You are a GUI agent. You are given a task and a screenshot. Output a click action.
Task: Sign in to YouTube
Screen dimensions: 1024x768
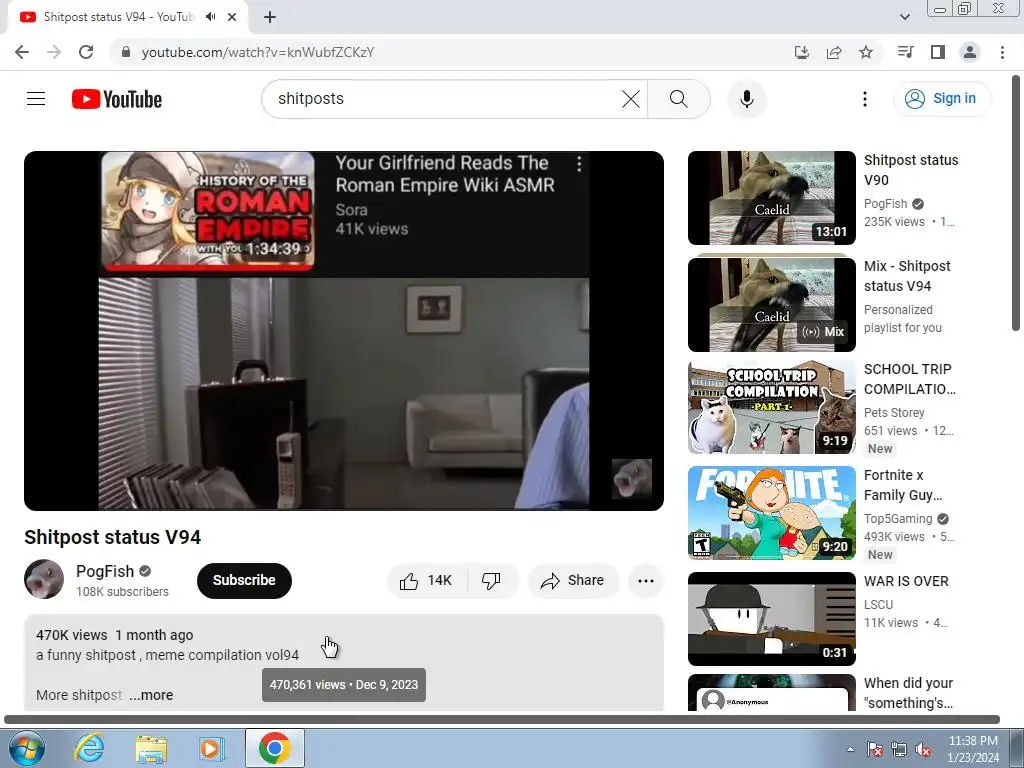[941, 99]
